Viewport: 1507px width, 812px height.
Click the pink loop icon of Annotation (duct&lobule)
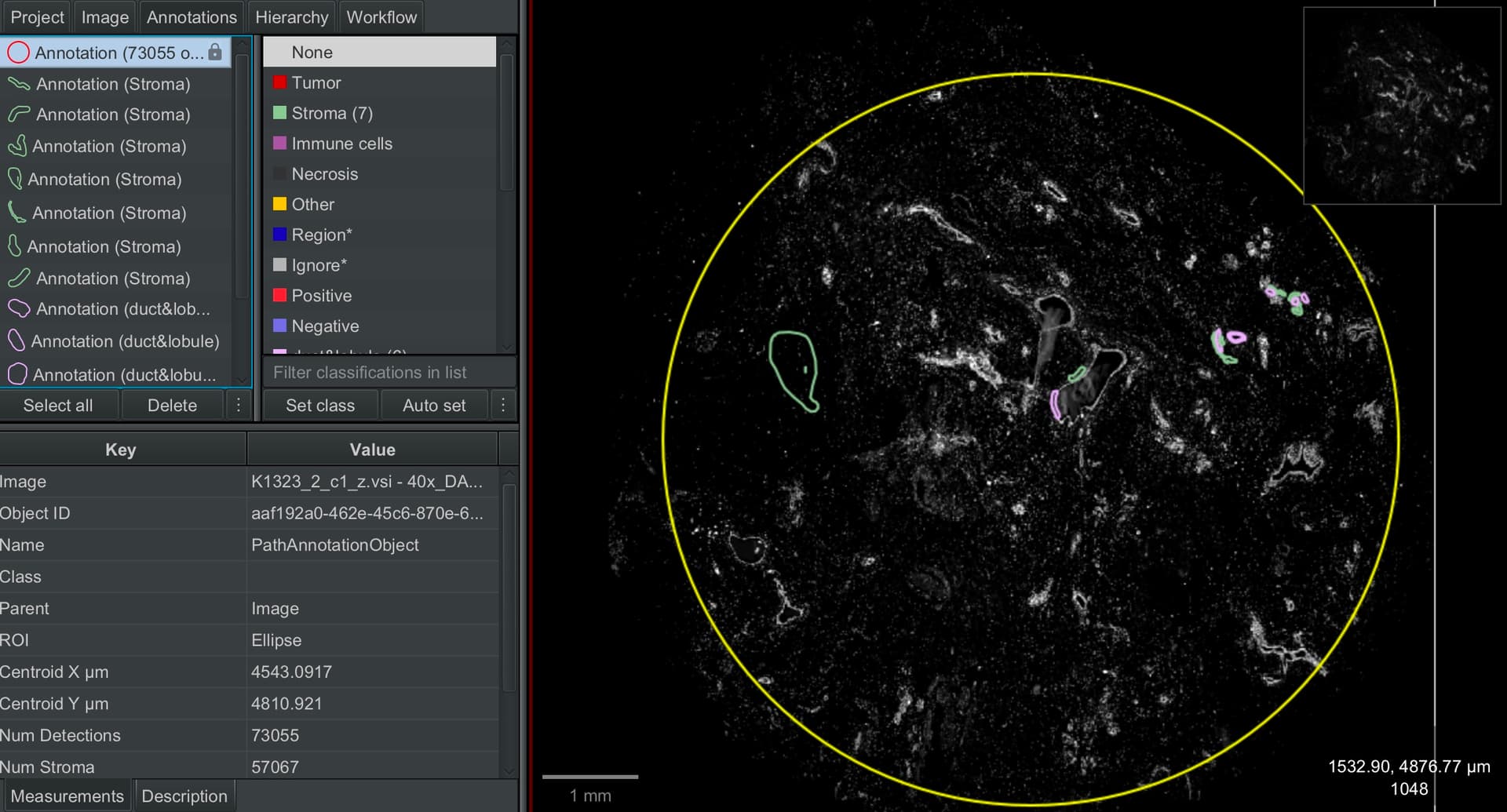coord(17,340)
